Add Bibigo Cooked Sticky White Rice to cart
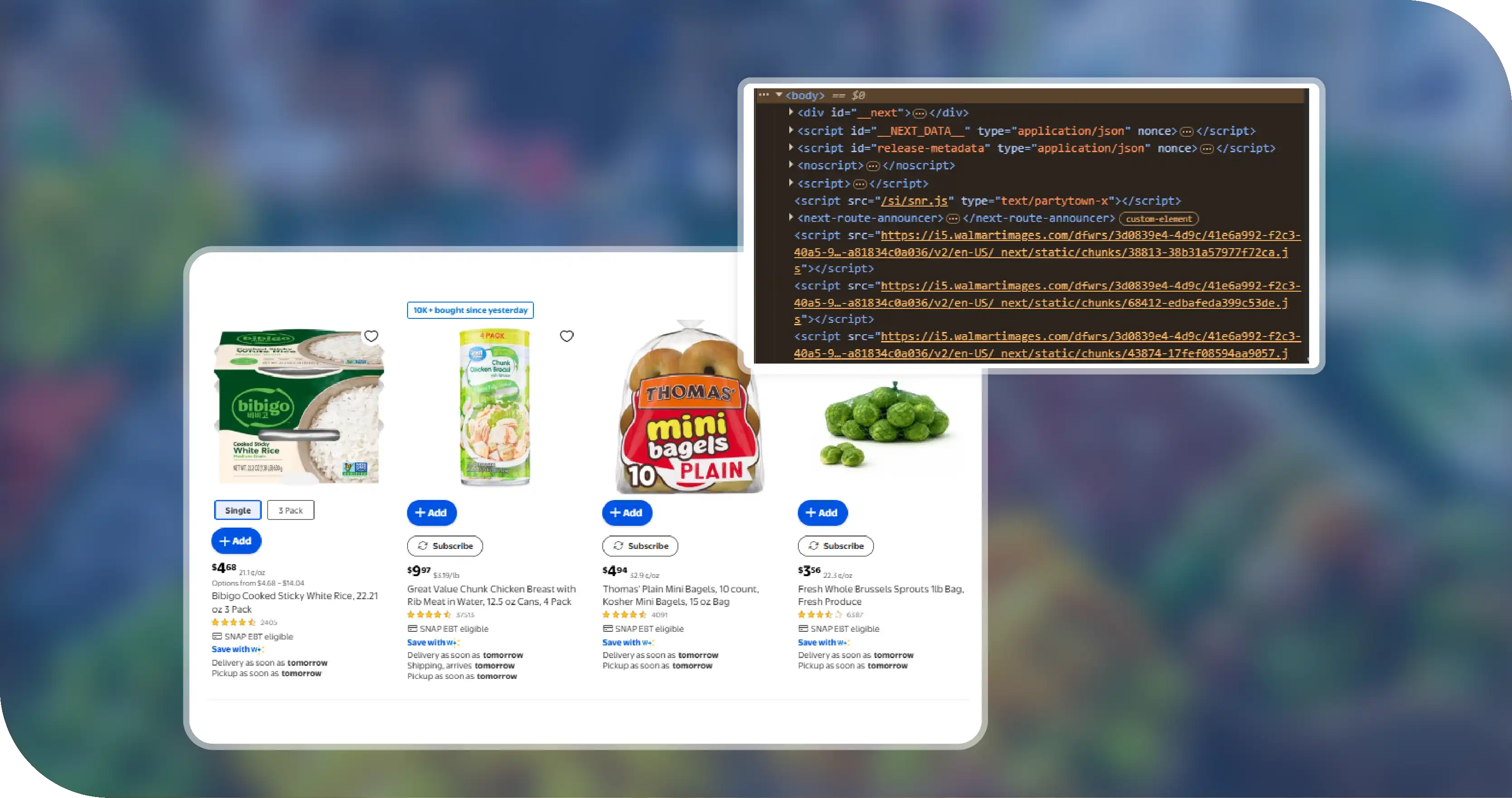The height and width of the screenshot is (798, 1512). pos(236,541)
